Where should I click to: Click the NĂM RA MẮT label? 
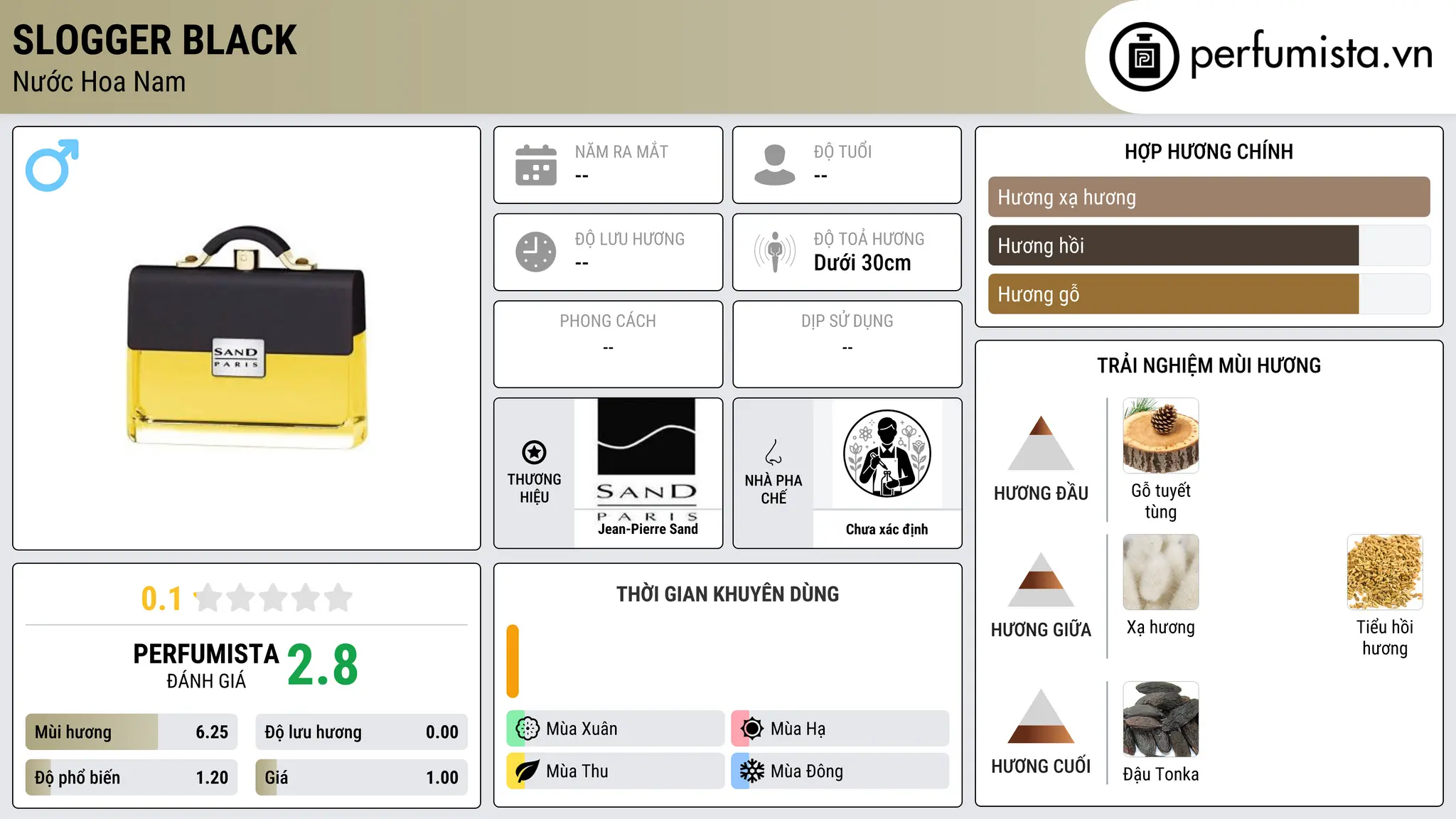coord(621,151)
